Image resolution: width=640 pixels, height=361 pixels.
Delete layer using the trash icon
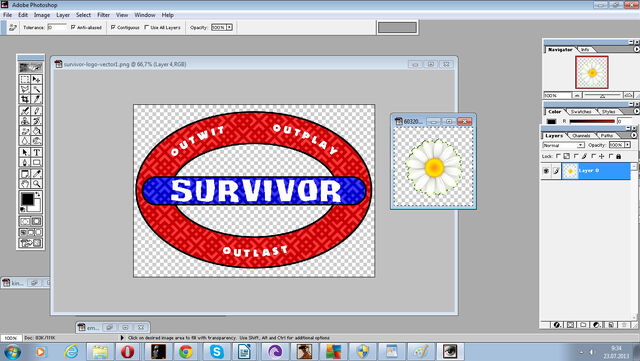coord(623,325)
